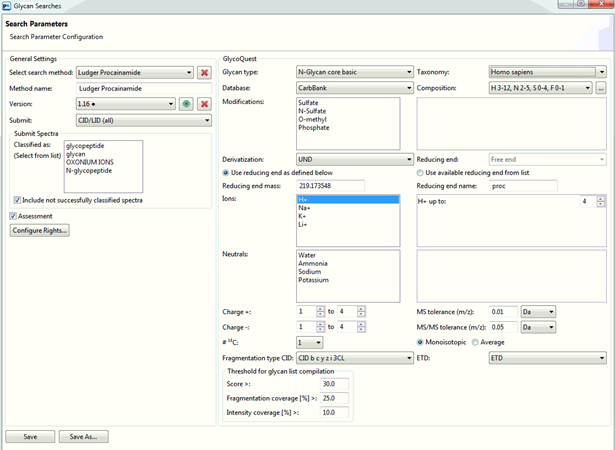Select Na+ in the Ions list
This screenshot has height=450, width=615.
[304, 208]
